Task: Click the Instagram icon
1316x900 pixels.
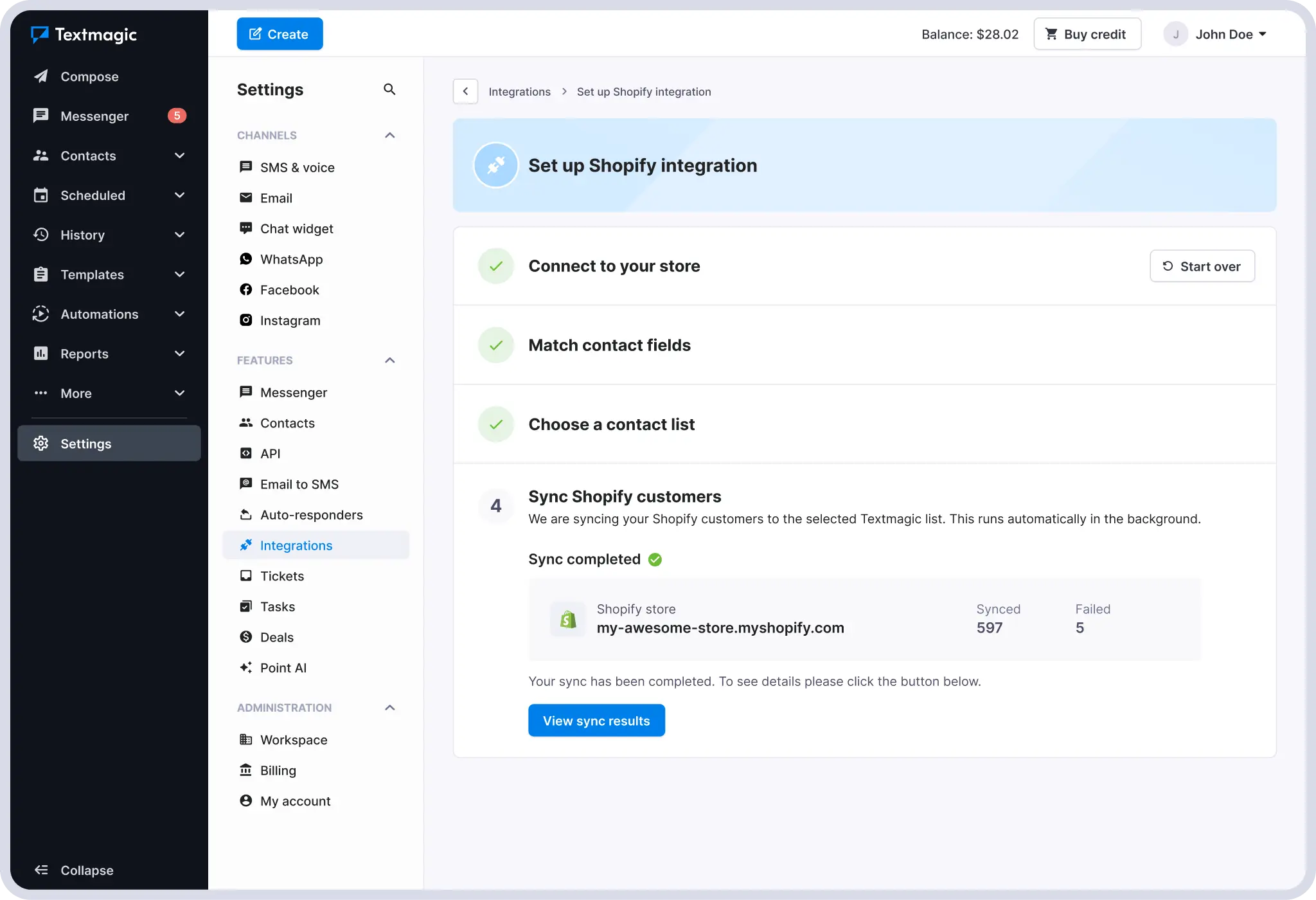Action: [x=245, y=320]
